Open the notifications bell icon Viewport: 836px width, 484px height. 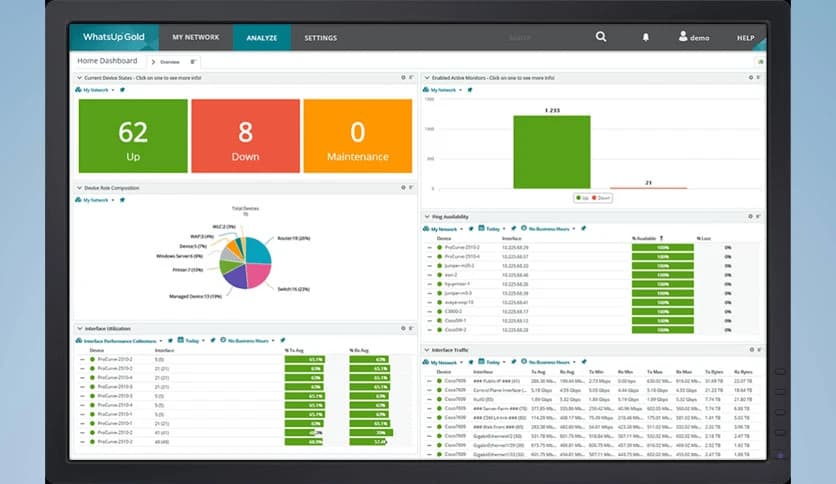tap(645, 37)
